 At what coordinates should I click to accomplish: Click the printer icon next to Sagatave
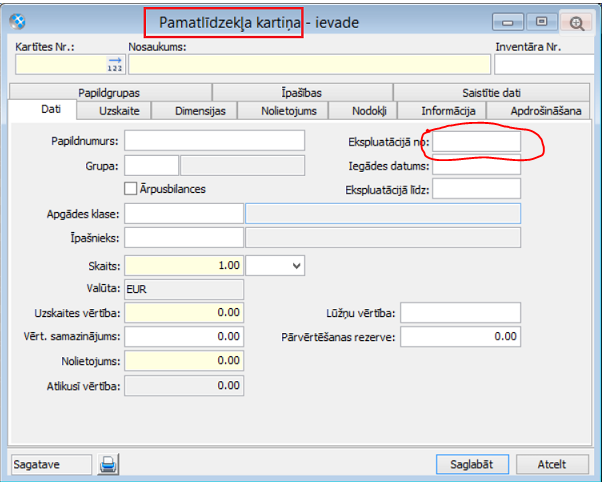click(x=108, y=464)
